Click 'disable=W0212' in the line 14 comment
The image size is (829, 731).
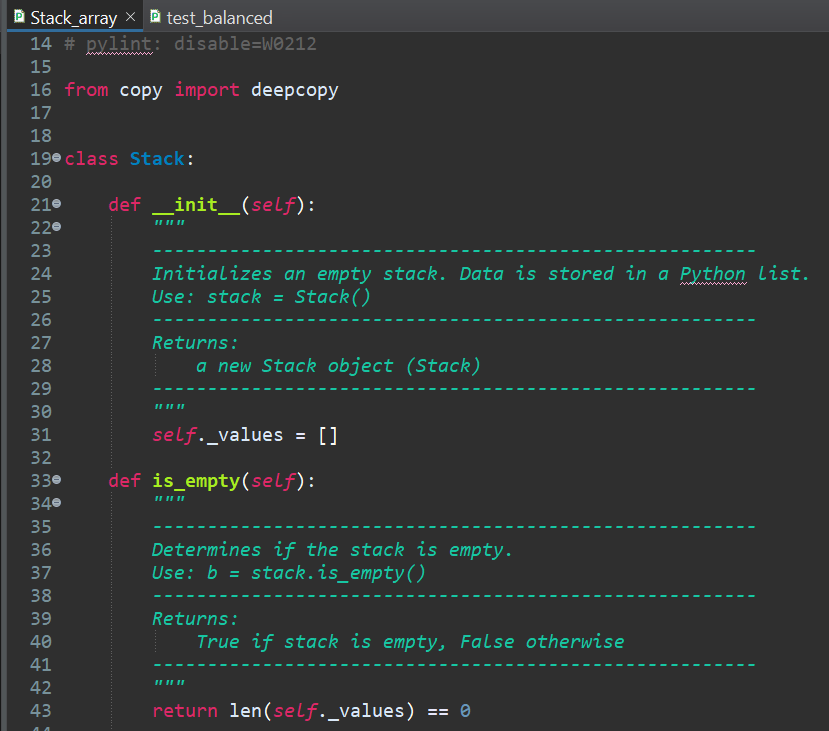pos(245,44)
